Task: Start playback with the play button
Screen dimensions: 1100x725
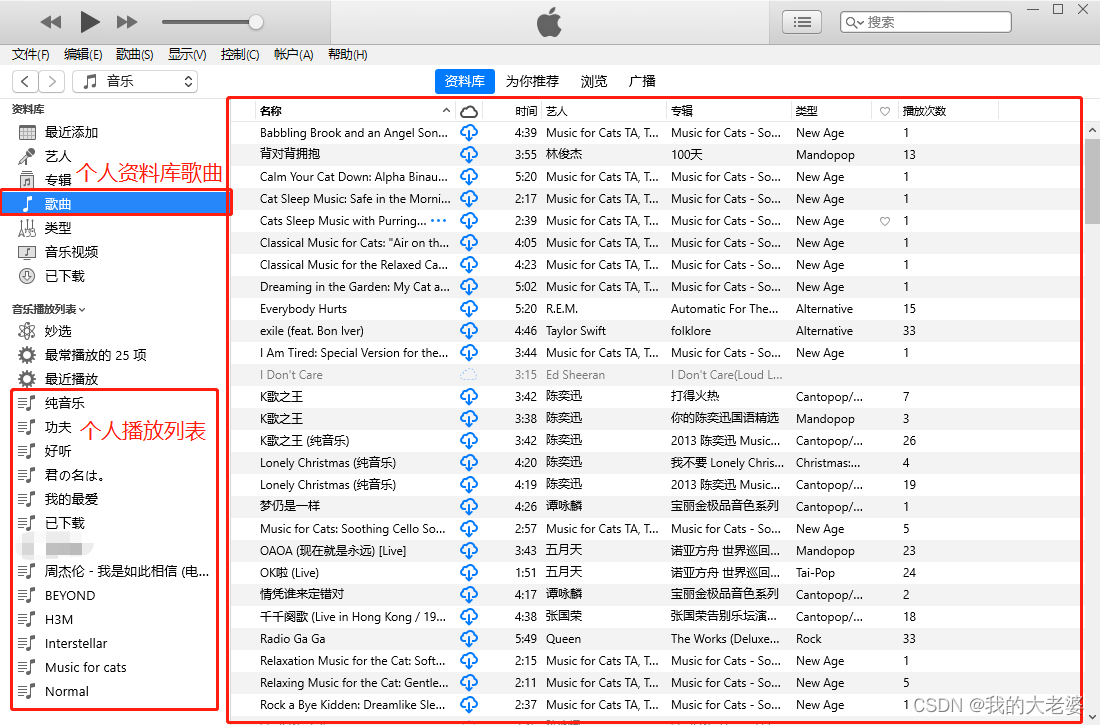Action: [89, 22]
